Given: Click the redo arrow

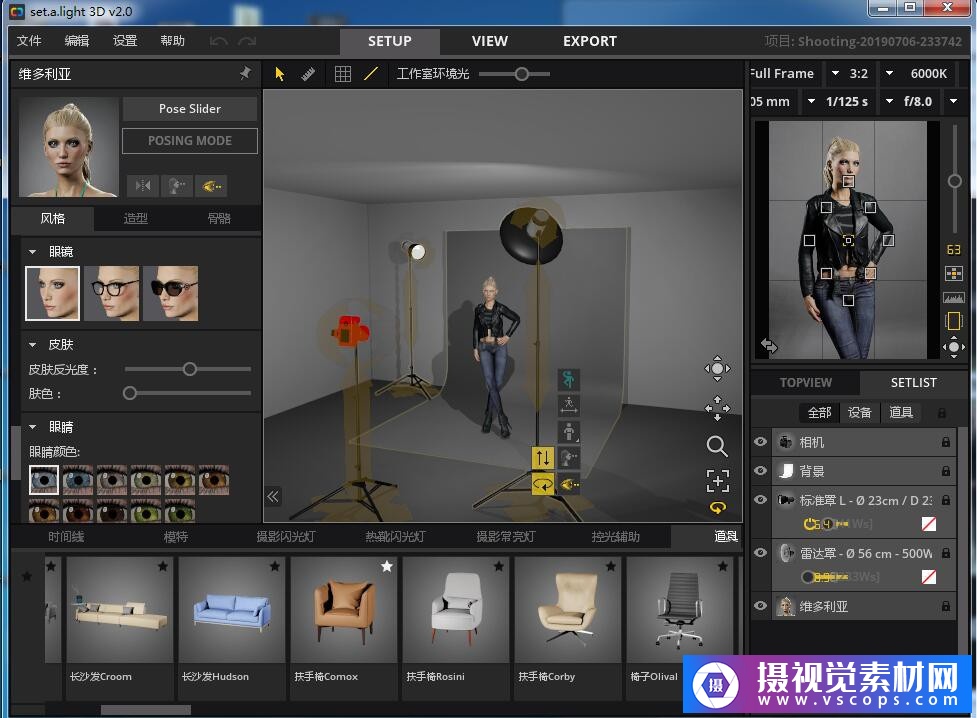Looking at the screenshot, I should coord(247,41).
